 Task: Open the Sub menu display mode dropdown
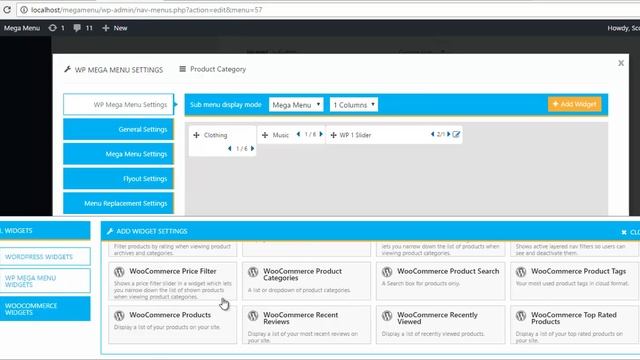(x=296, y=105)
